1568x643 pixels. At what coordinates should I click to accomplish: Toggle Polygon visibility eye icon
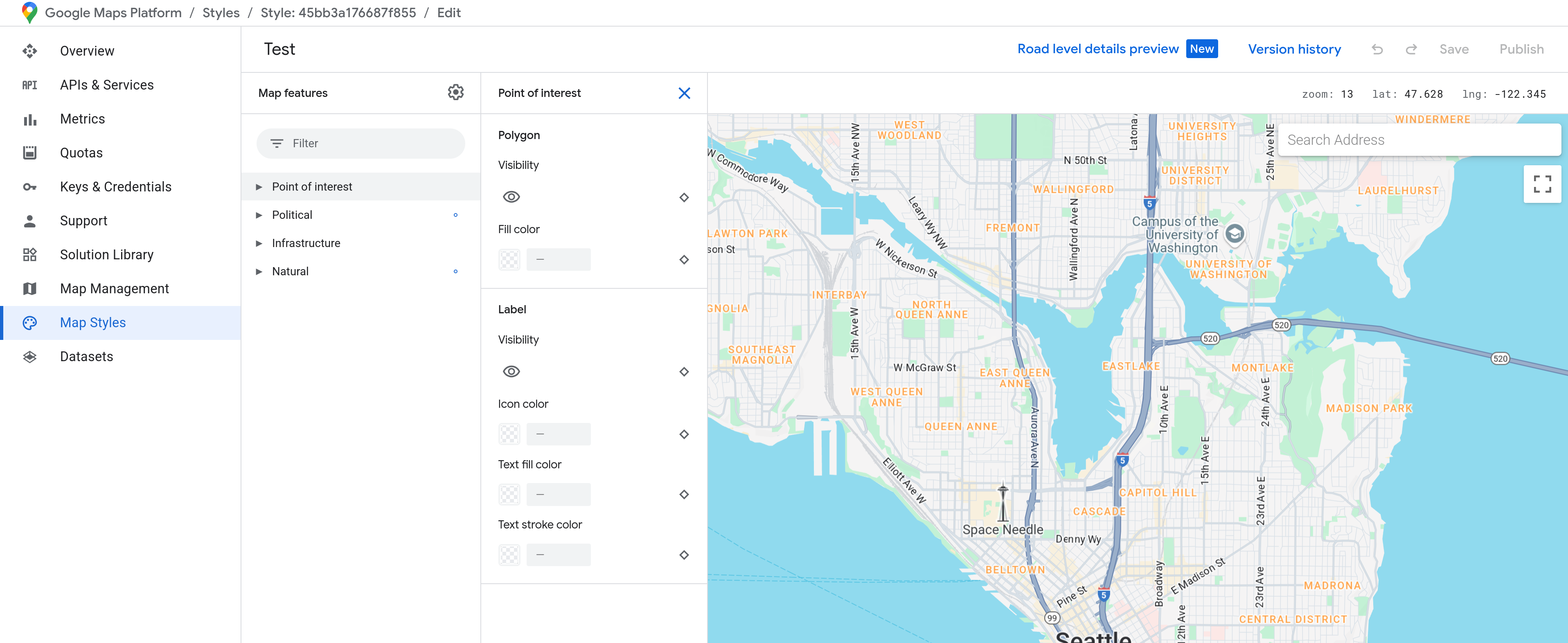coord(511,196)
